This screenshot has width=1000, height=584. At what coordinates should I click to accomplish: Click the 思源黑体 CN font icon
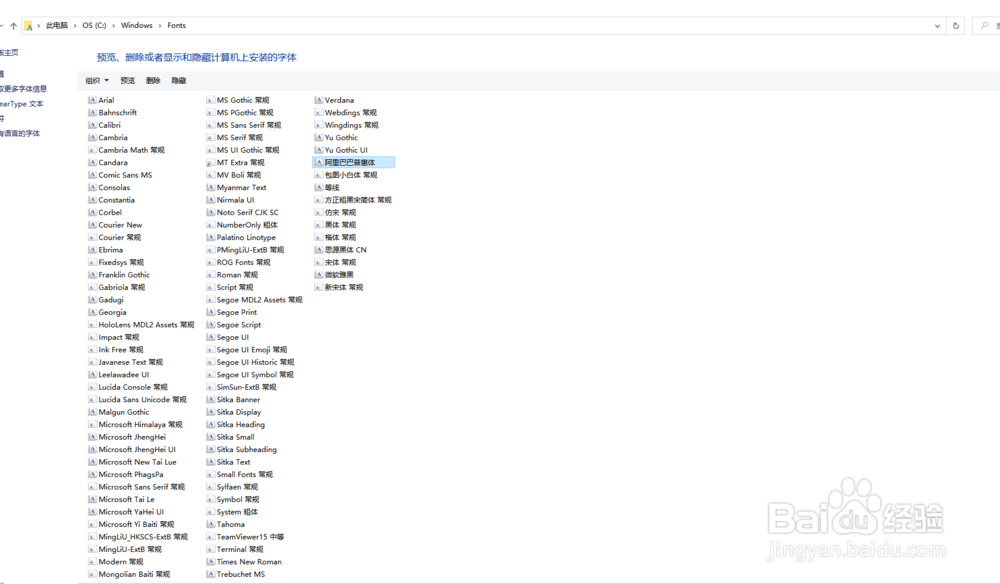[319, 250]
